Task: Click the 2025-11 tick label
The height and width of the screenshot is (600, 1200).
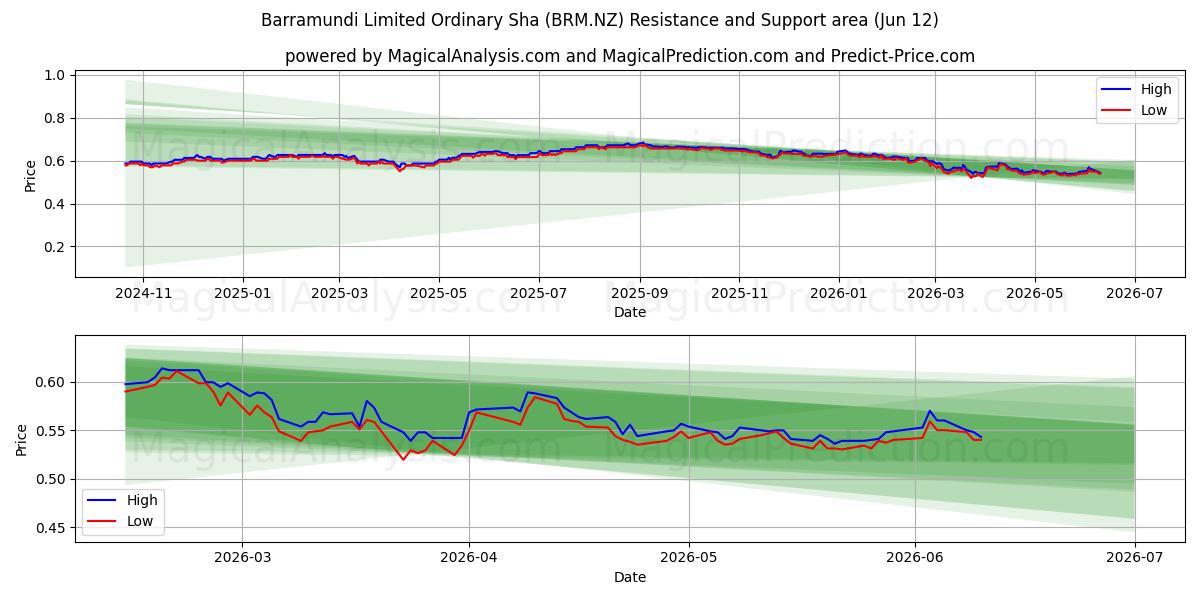Action: 740,293
